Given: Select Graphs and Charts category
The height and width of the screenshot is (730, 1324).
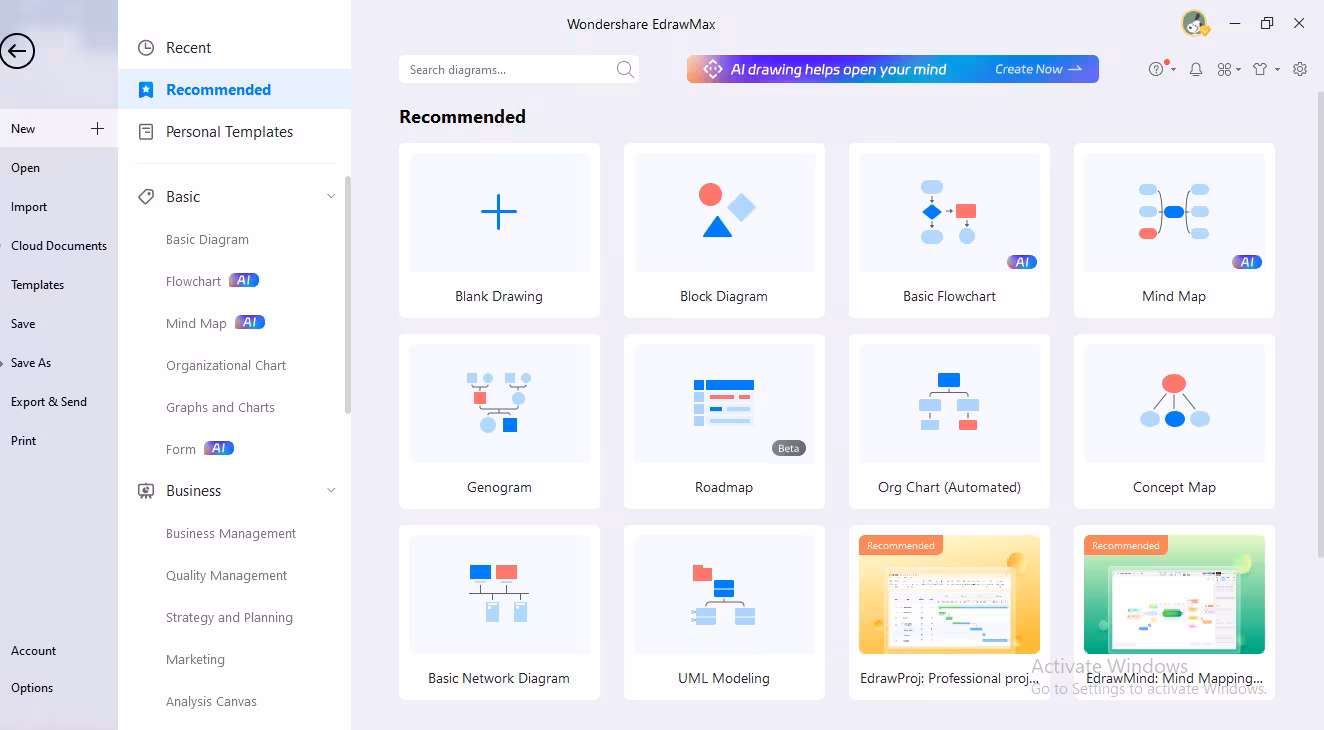Looking at the screenshot, I should click(x=220, y=407).
